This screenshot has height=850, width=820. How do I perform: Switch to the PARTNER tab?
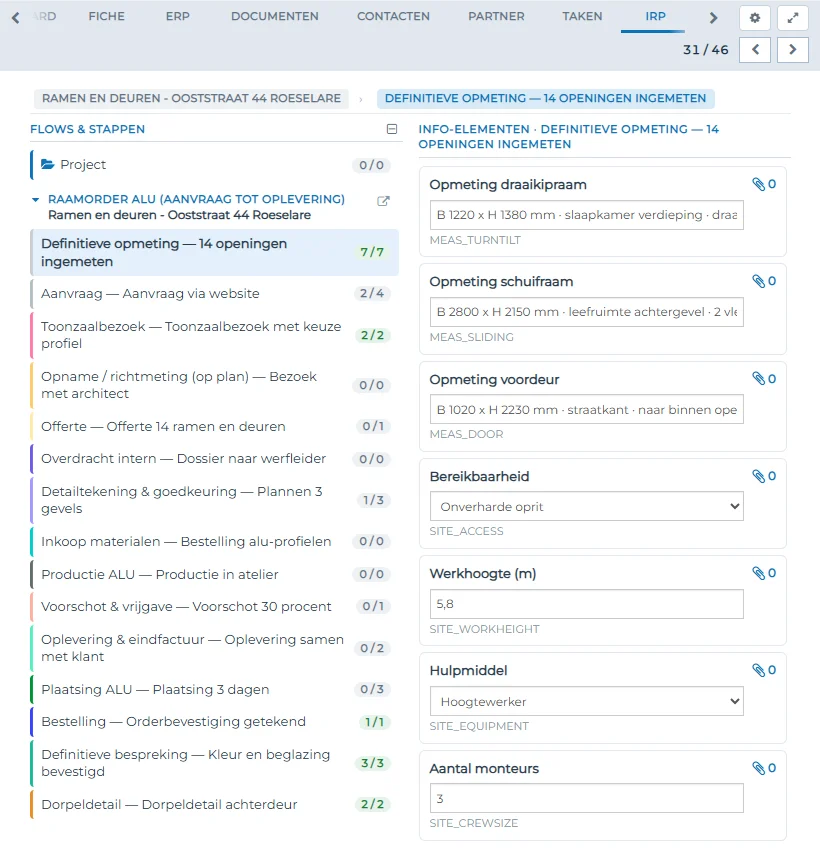496,16
